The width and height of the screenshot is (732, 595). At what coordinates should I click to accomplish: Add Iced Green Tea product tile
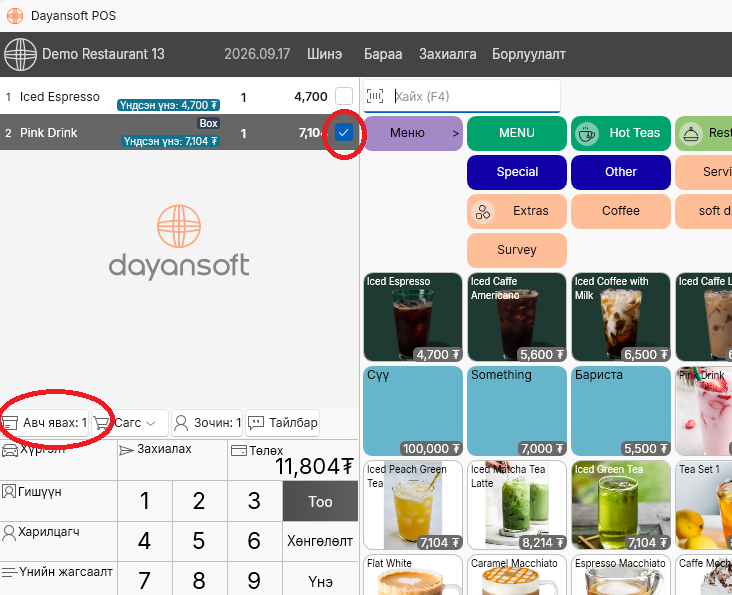pyautogui.click(x=621, y=505)
